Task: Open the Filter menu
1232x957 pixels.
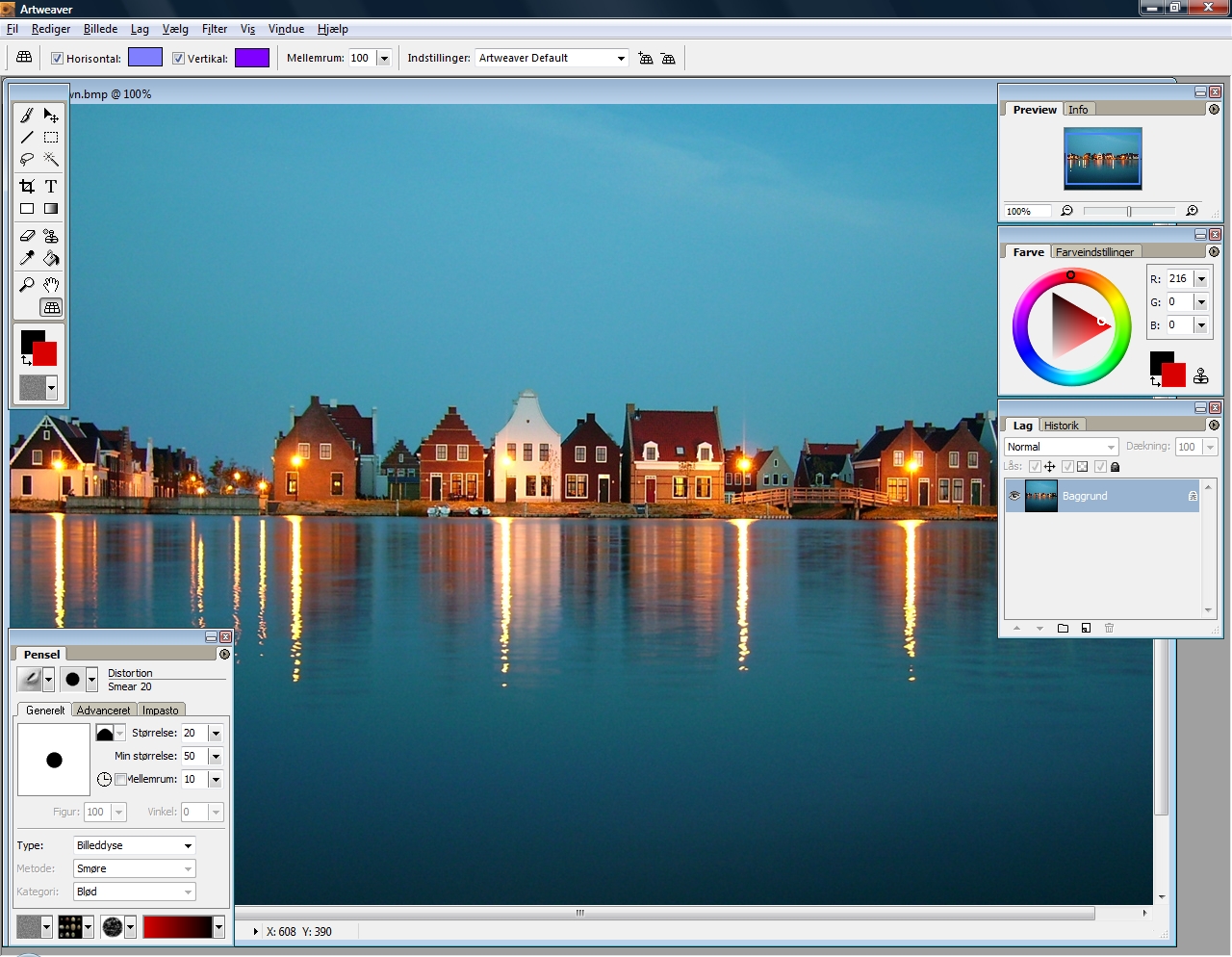Action: coord(214,29)
